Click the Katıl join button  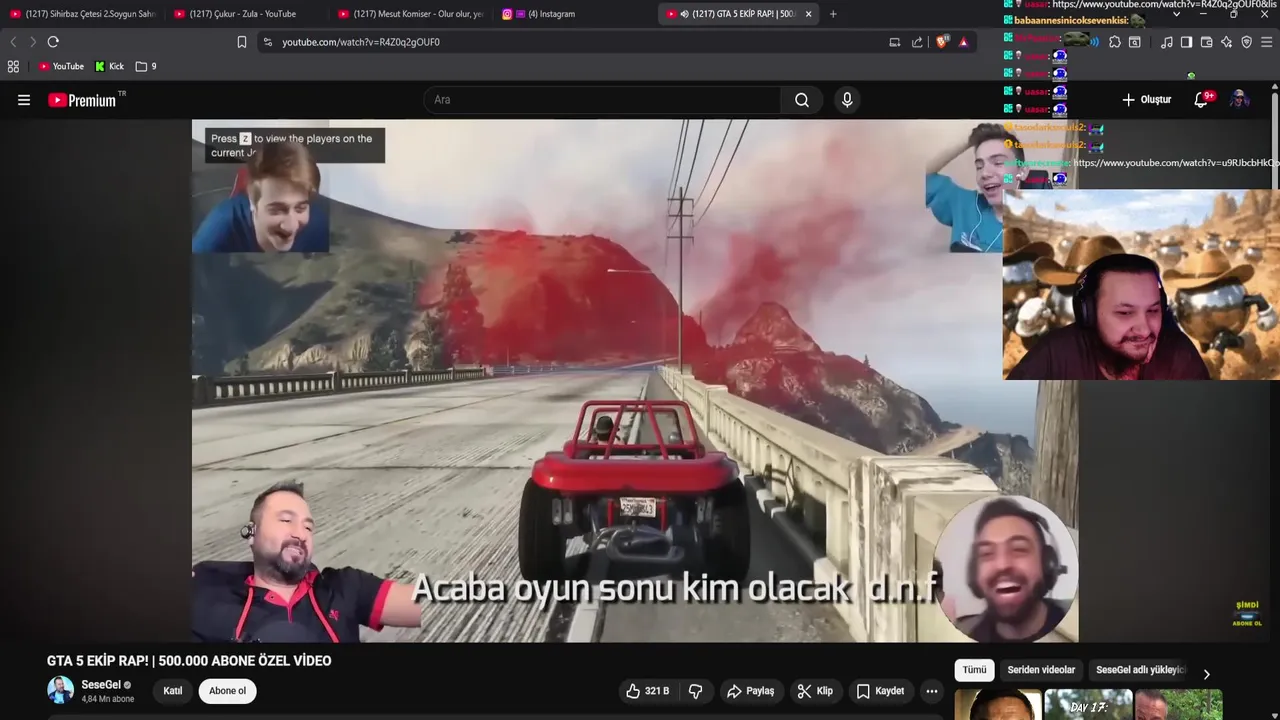click(173, 691)
